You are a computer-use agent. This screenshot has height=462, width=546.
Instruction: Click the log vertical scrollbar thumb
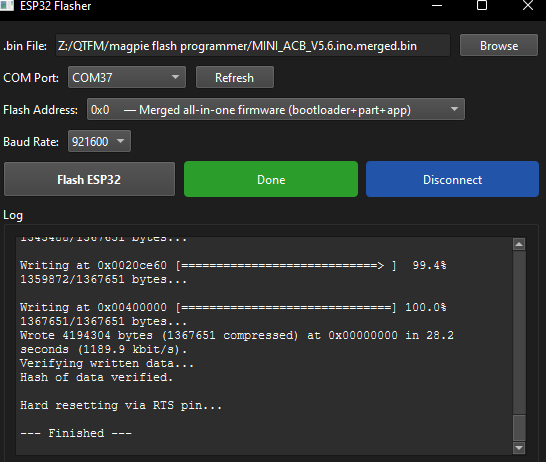point(519,428)
